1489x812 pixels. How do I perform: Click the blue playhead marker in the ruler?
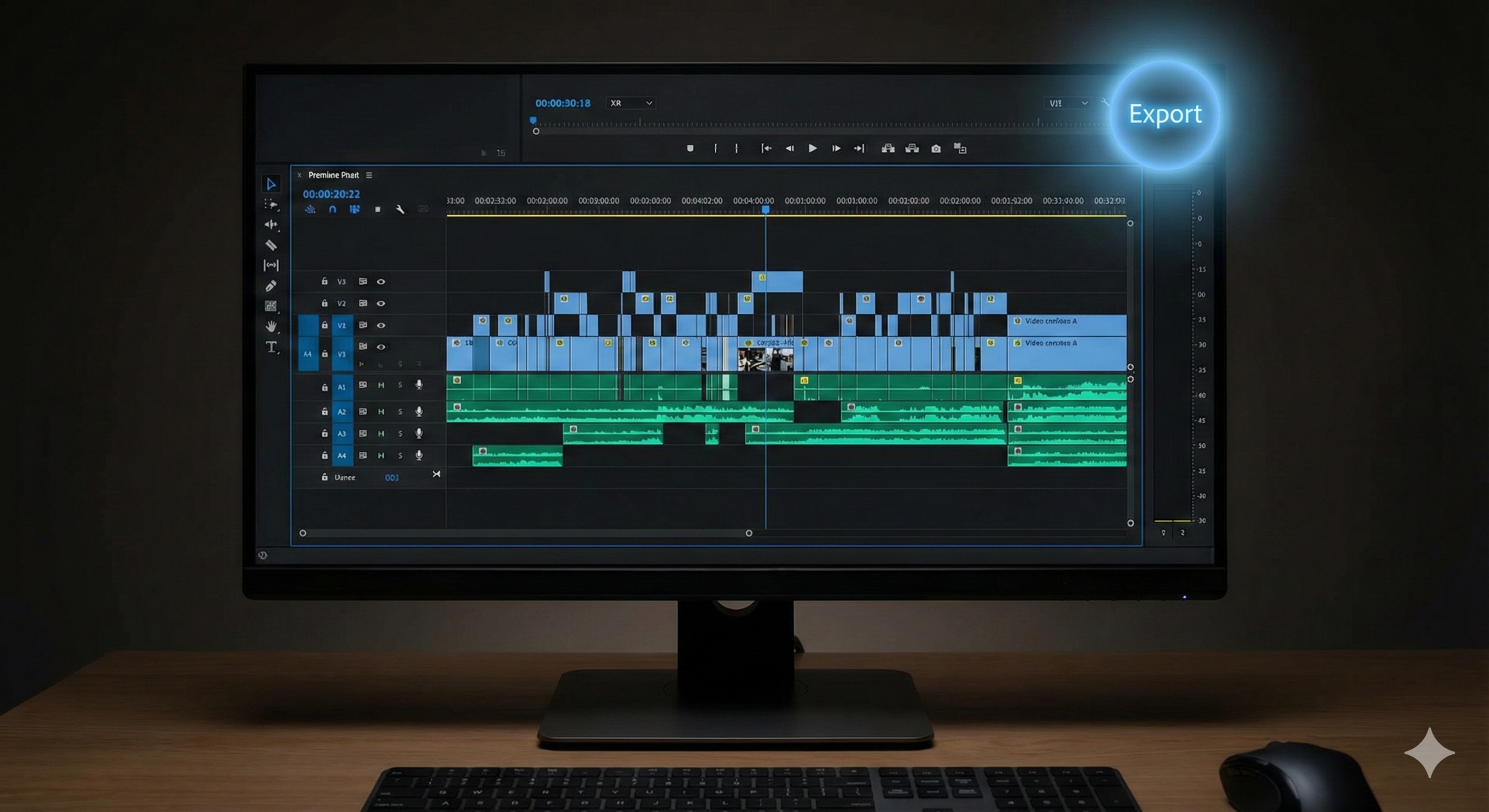tap(764, 208)
